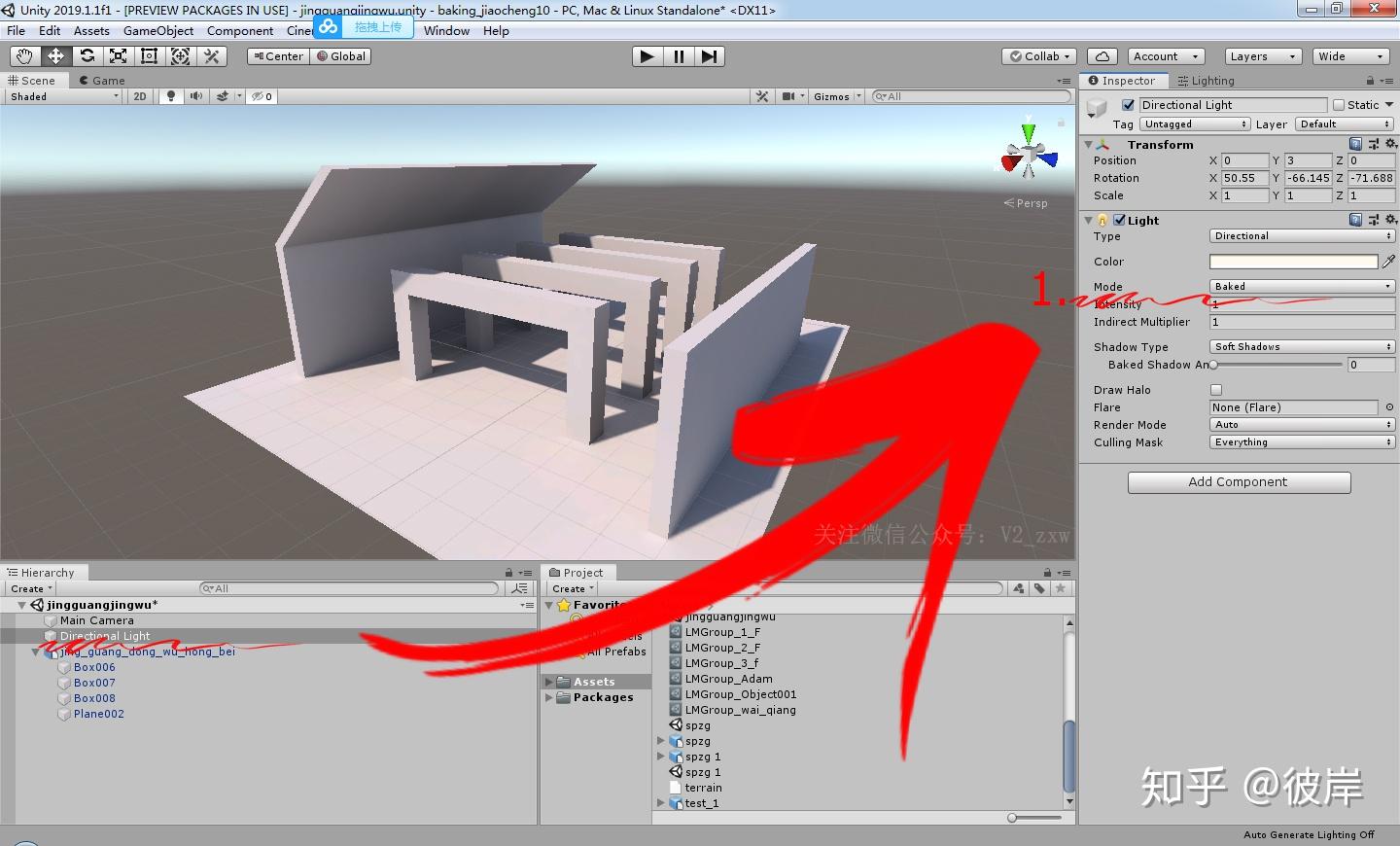Open scene camera settings icon
This screenshot has width=1400, height=846.
788,96
